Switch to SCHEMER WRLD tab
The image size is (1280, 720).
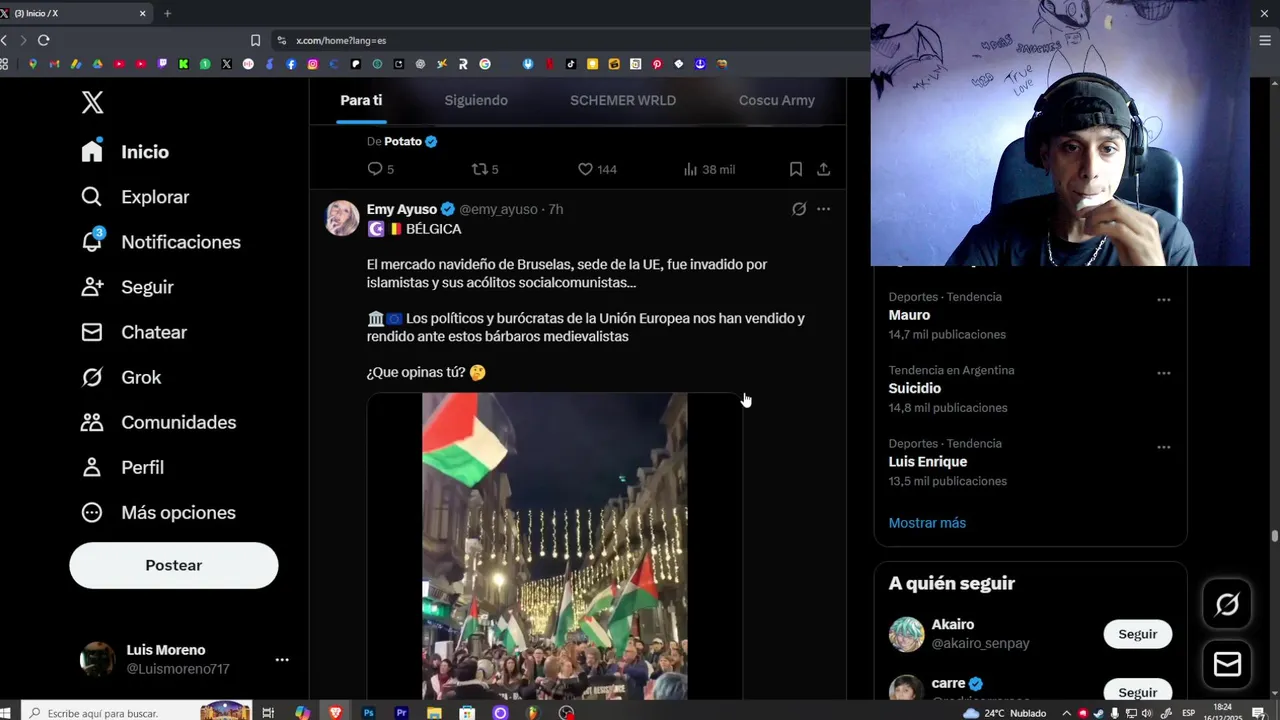point(623,100)
